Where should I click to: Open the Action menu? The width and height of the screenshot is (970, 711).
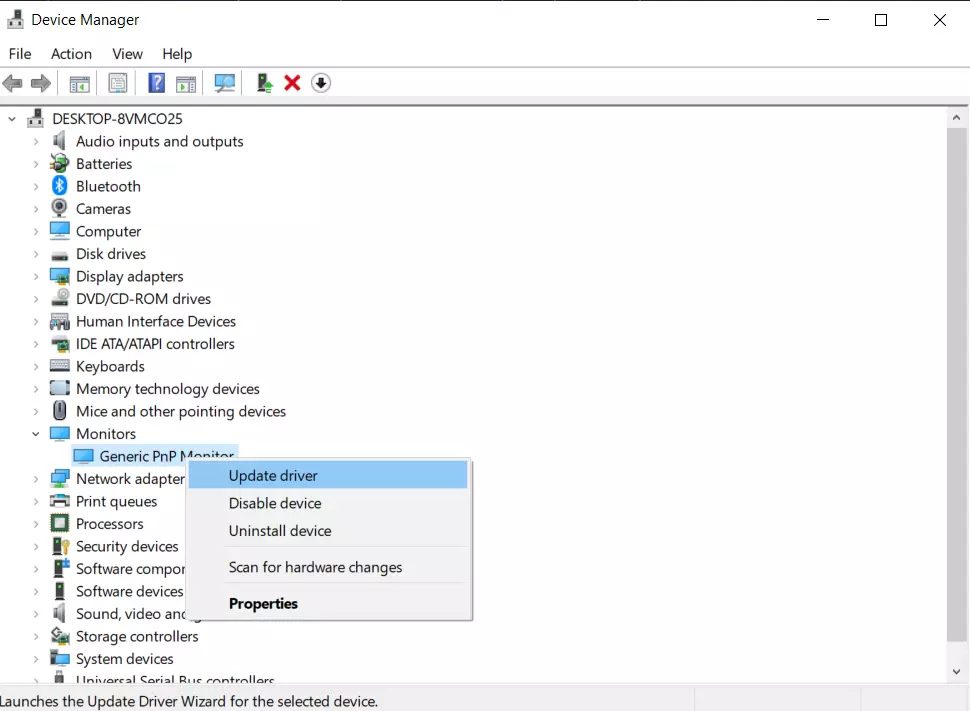[71, 54]
